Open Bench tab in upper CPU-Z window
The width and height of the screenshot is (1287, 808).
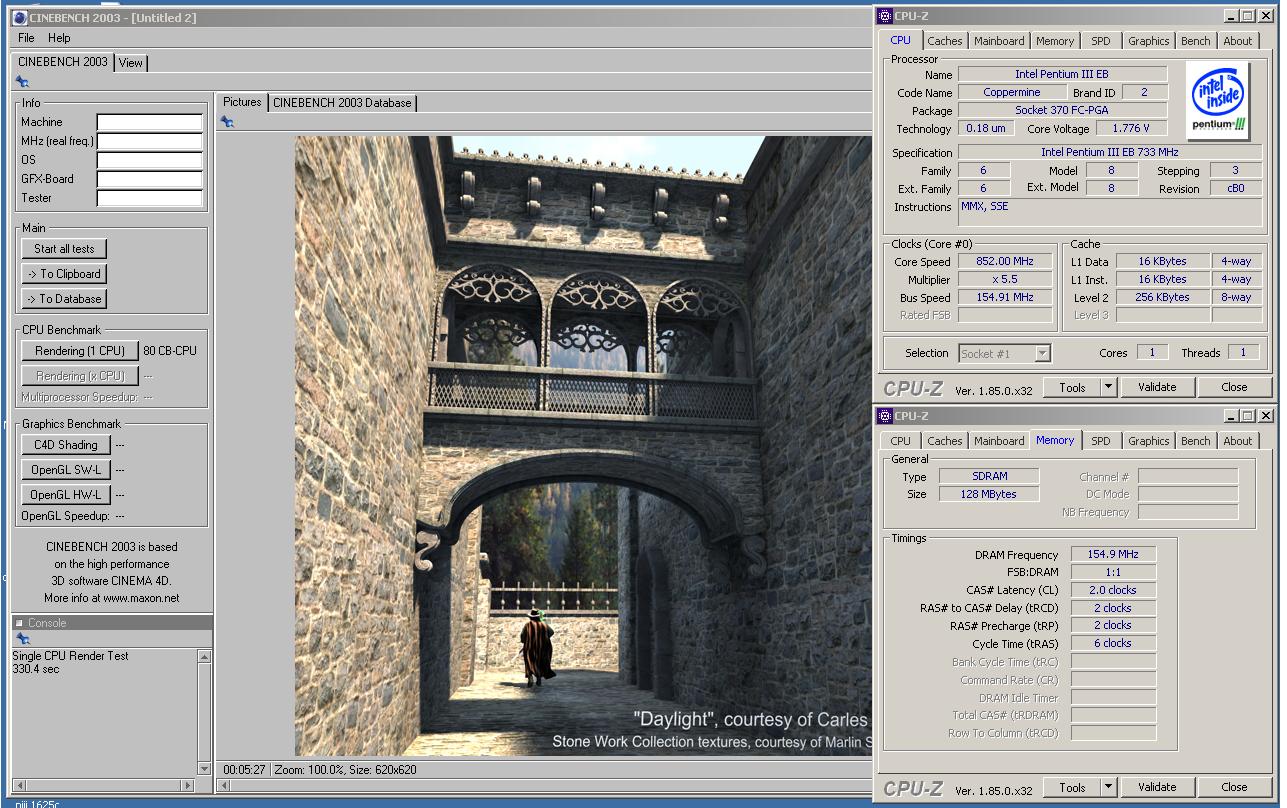click(1195, 41)
